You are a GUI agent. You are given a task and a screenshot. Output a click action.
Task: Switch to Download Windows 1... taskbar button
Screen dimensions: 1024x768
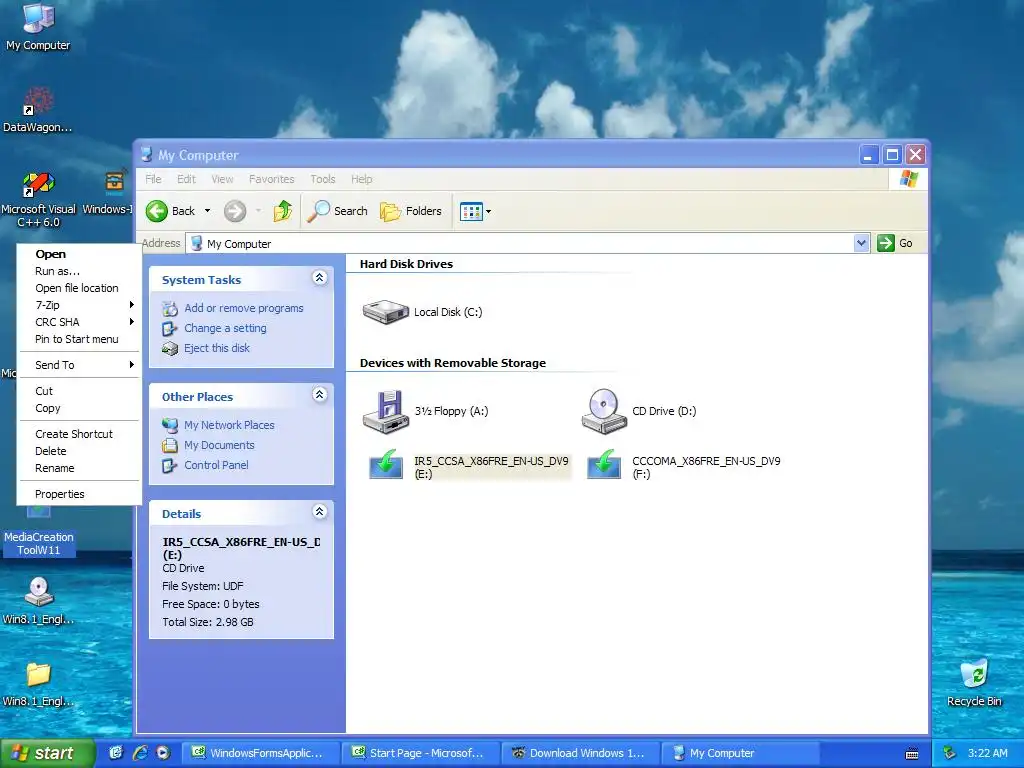(581, 753)
